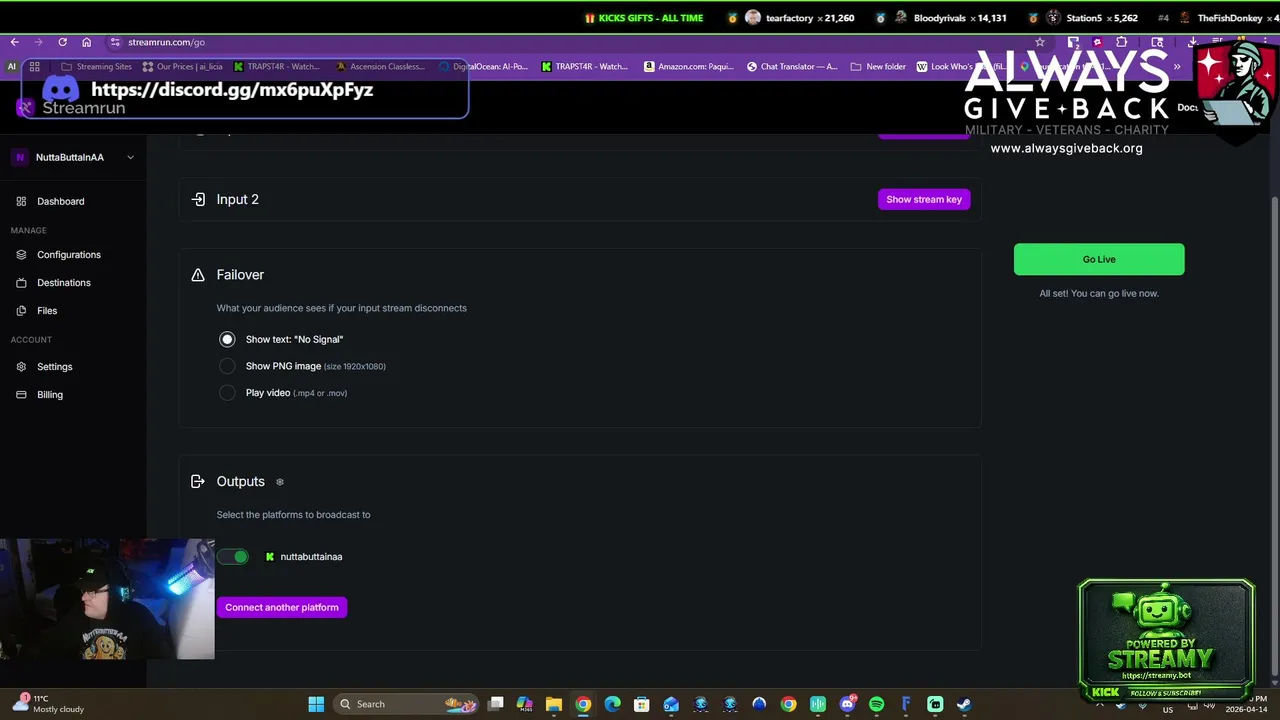Open account Settings page
The width and height of the screenshot is (1280, 720).
coord(55,367)
